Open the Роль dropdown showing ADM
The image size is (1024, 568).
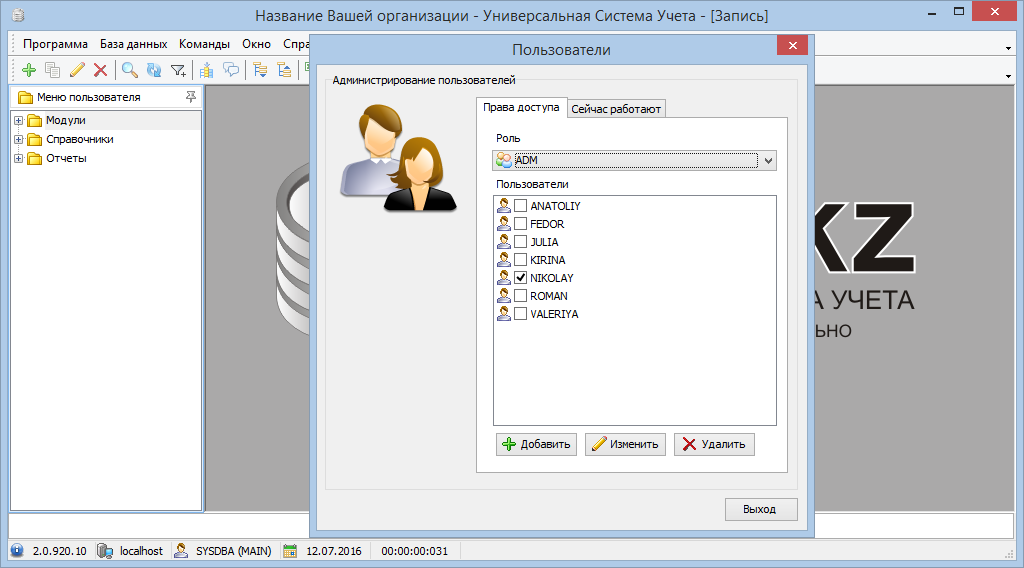click(768, 160)
